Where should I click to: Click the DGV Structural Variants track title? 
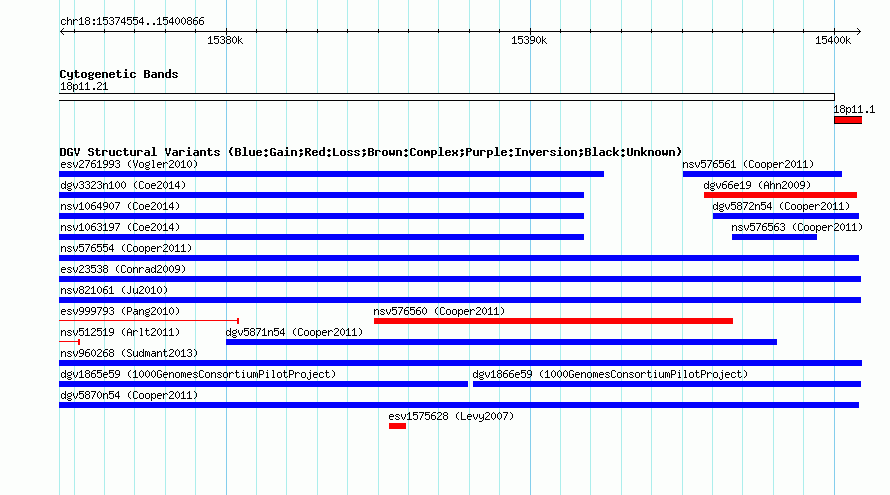click(x=371, y=152)
